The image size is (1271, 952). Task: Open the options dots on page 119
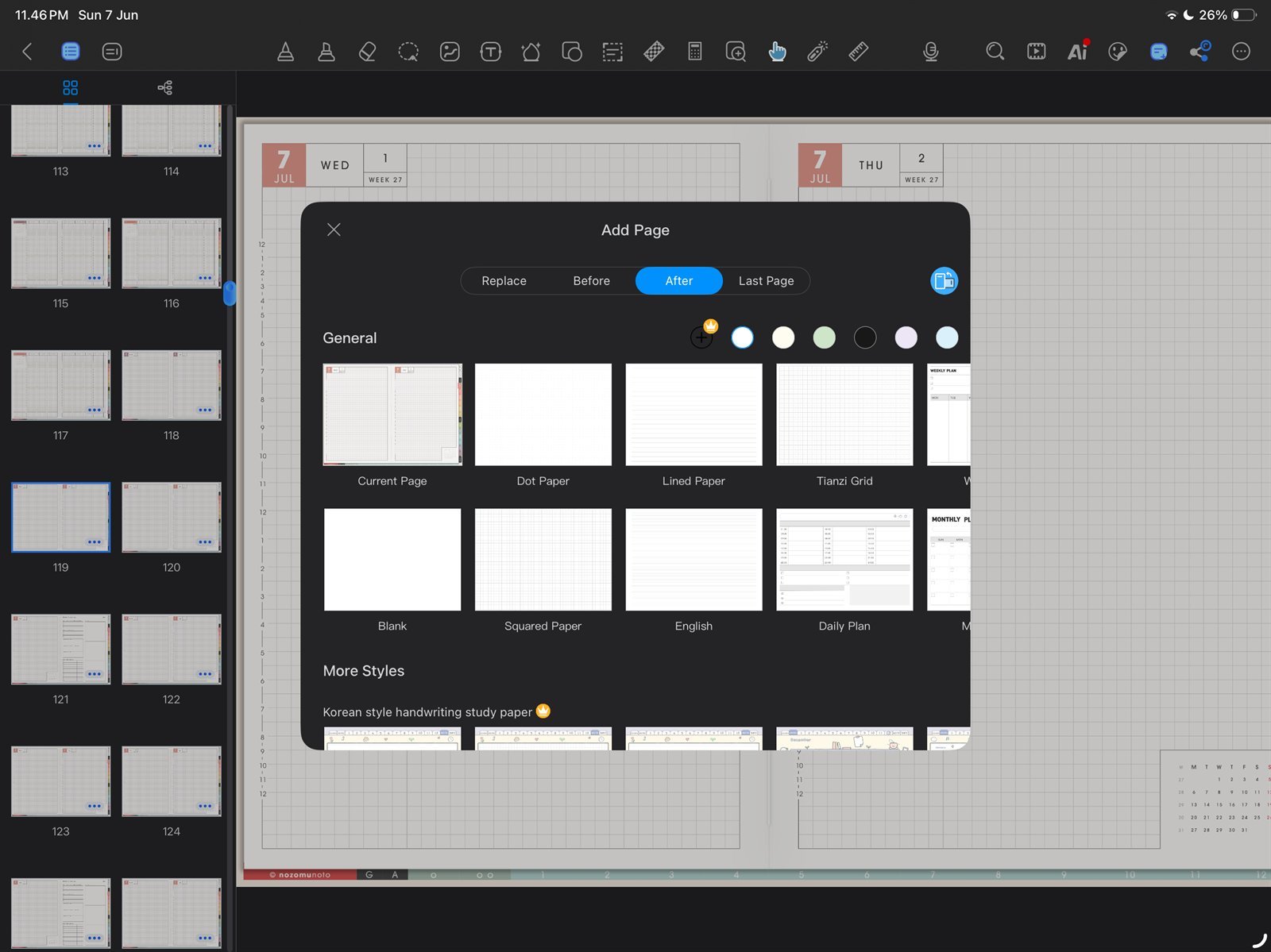95,542
